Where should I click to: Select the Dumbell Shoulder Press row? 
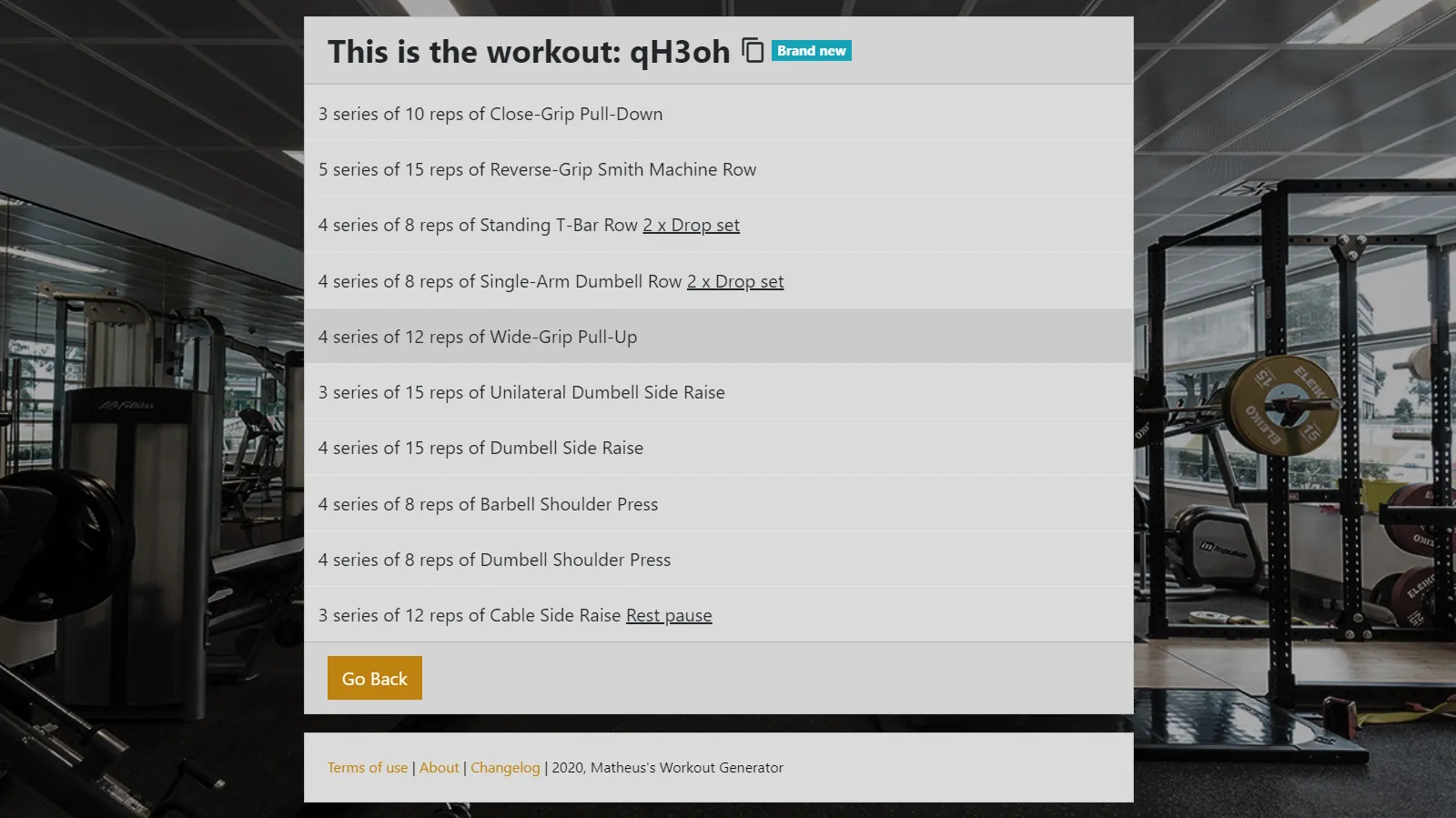(x=719, y=559)
